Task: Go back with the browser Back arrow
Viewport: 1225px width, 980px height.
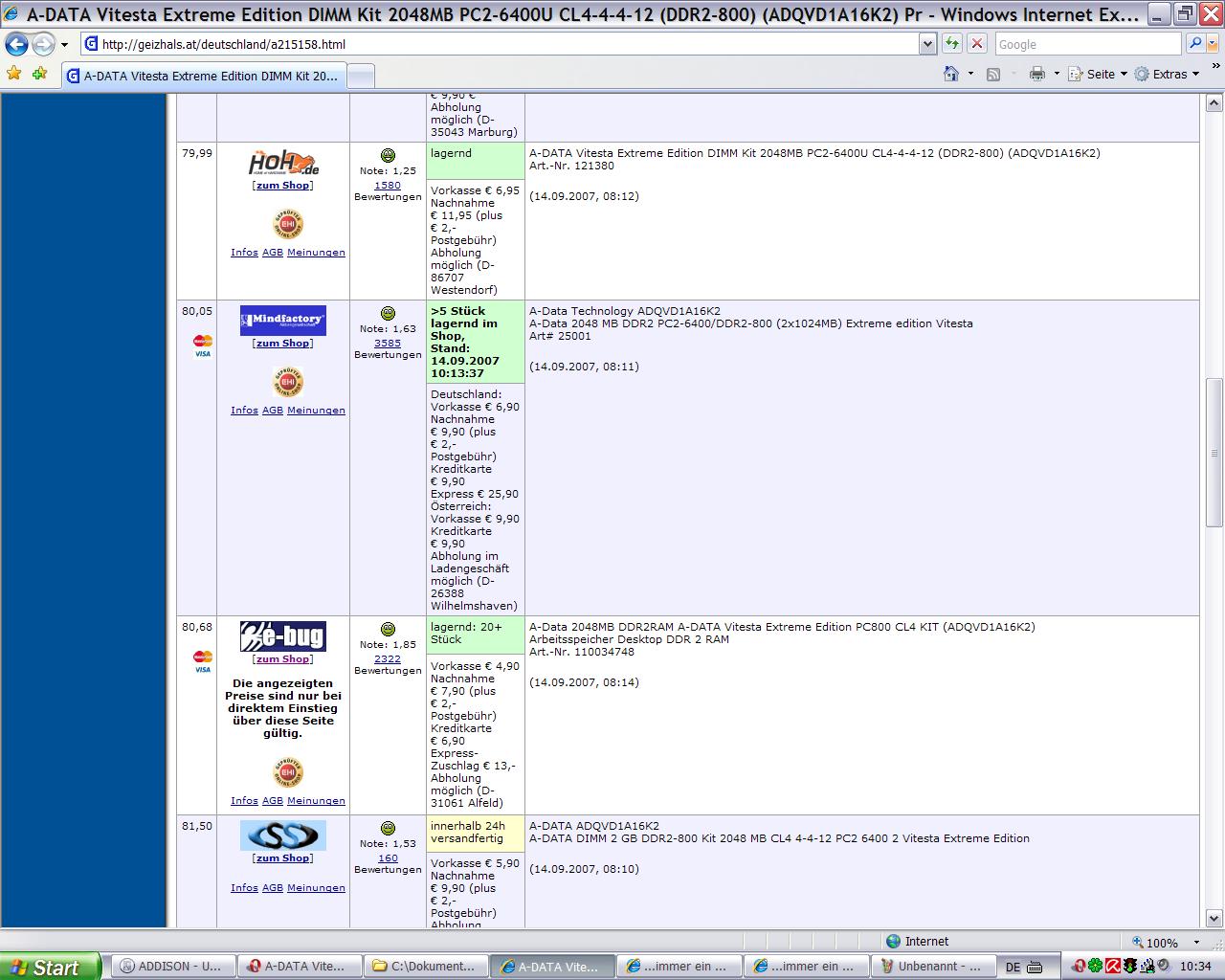Action: (17, 44)
